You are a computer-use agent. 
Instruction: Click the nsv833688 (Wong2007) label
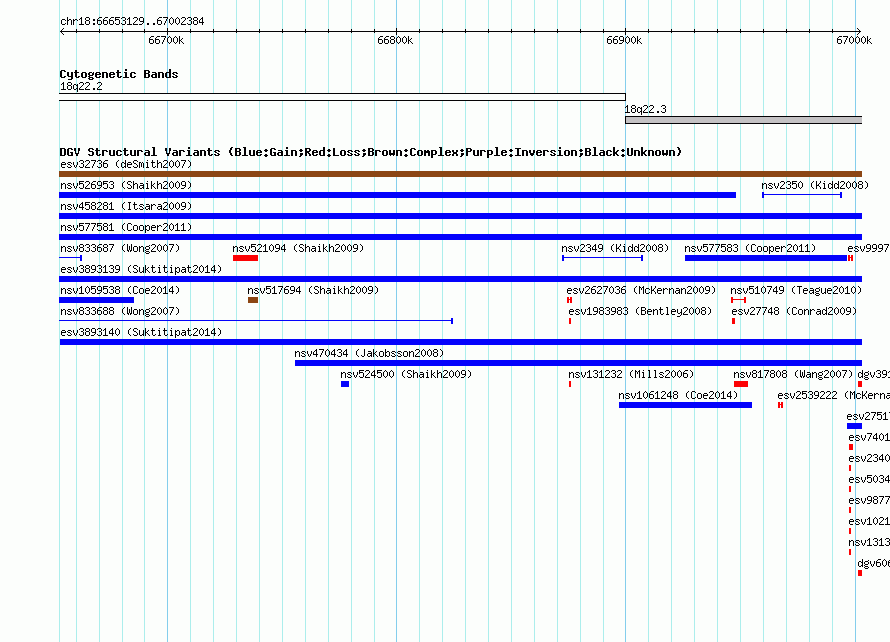point(120,311)
